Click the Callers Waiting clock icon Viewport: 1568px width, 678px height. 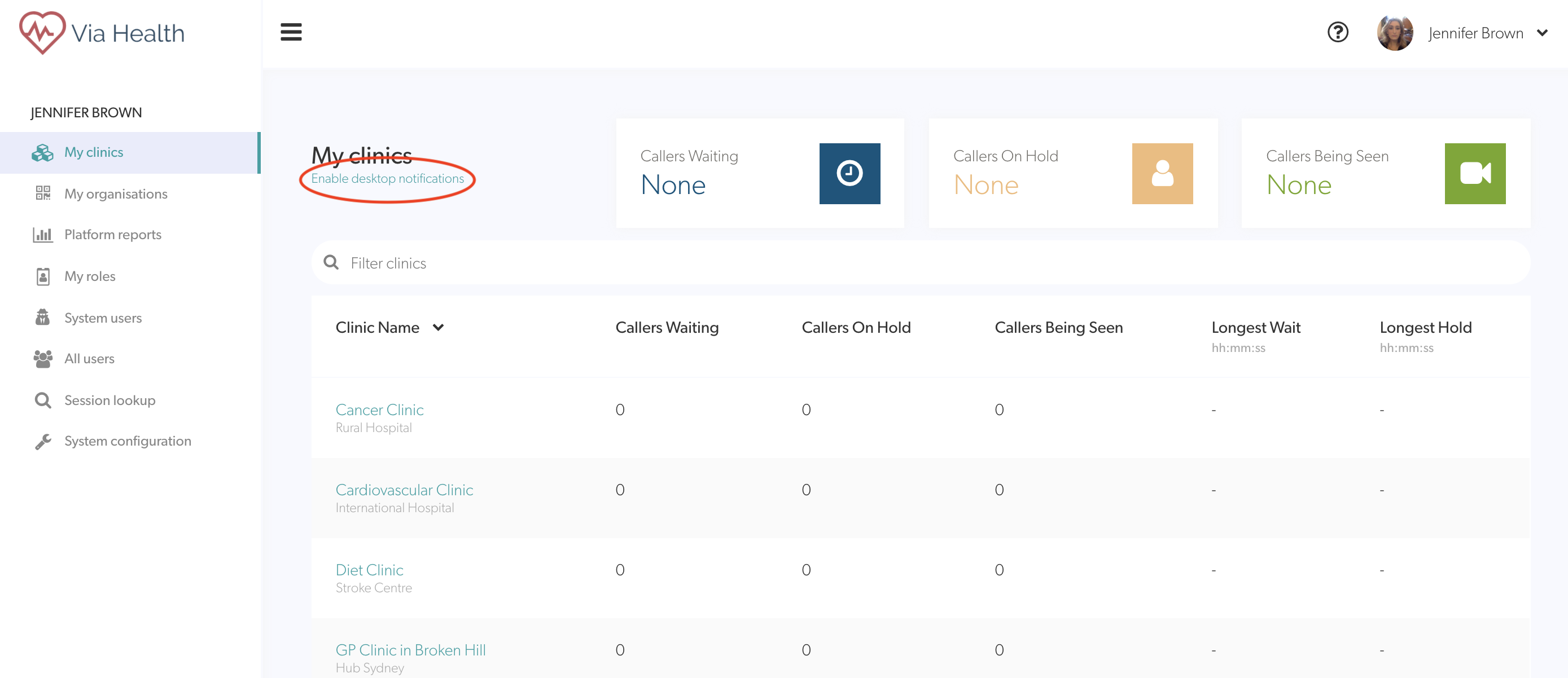tap(849, 173)
